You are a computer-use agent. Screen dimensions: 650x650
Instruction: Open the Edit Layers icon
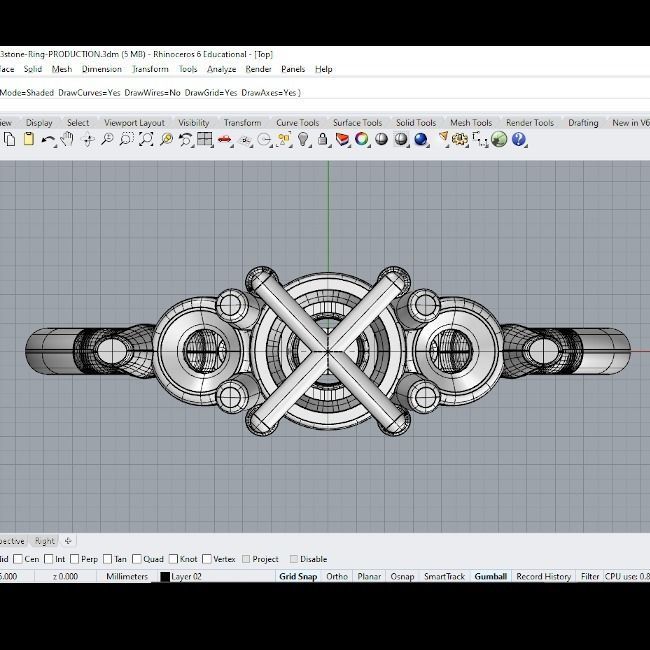click(342, 139)
